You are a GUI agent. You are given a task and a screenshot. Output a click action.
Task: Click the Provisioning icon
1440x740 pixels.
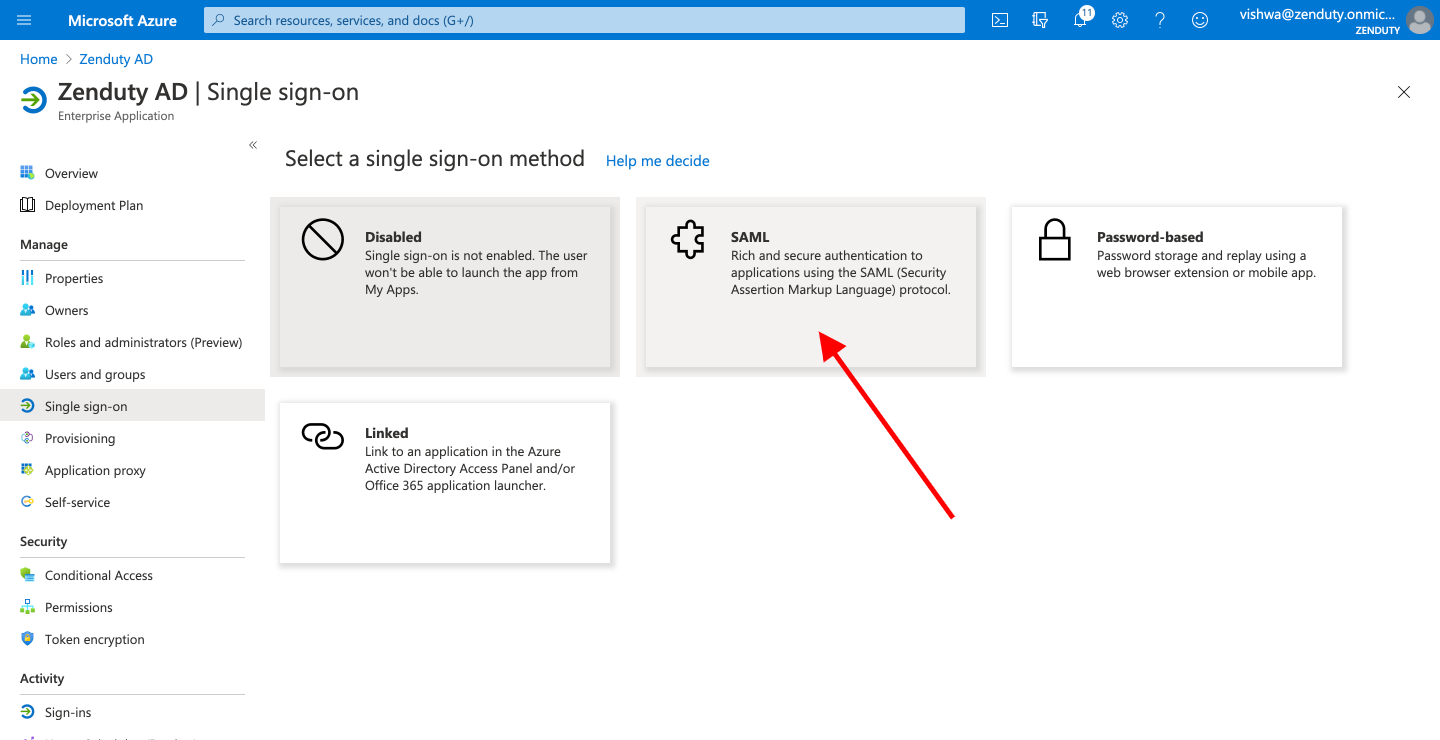click(27, 438)
